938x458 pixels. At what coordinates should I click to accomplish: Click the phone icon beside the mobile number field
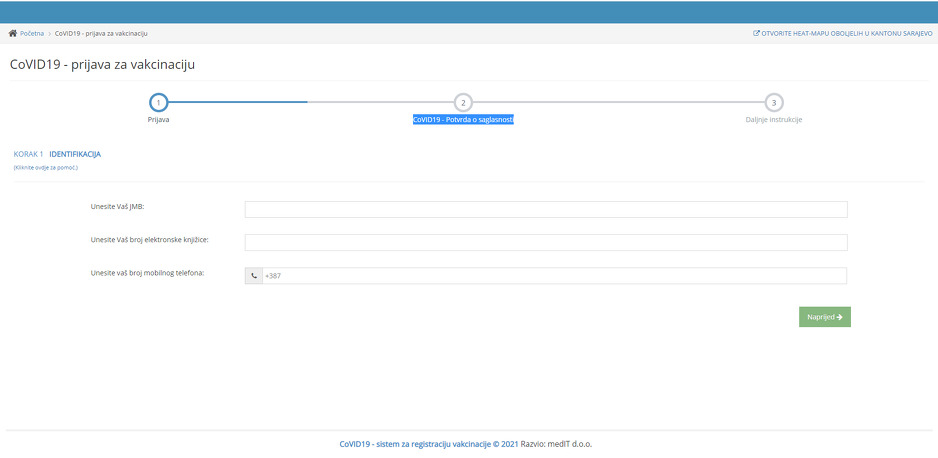pyautogui.click(x=254, y=276)
